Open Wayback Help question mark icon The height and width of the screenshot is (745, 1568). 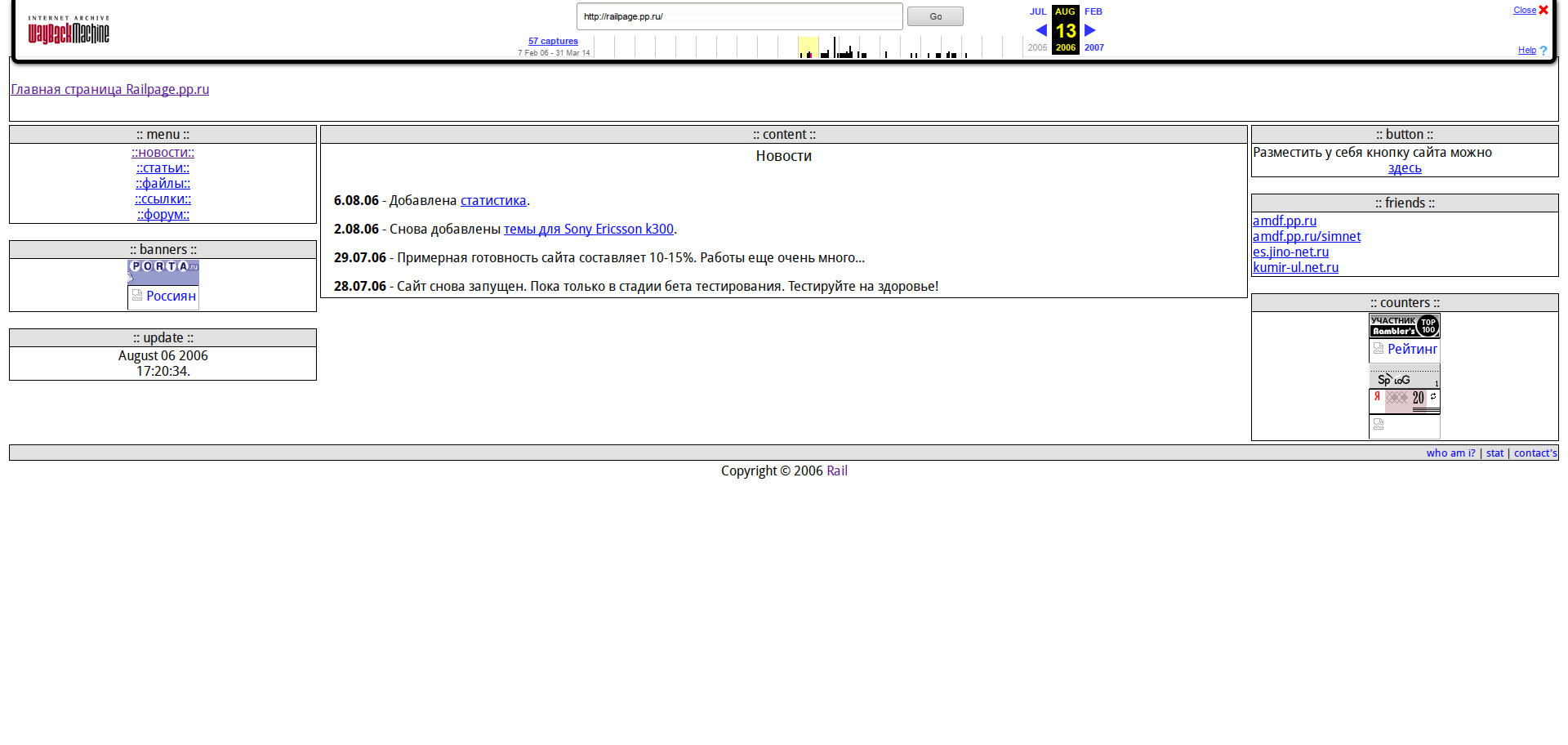[1543, 51]
